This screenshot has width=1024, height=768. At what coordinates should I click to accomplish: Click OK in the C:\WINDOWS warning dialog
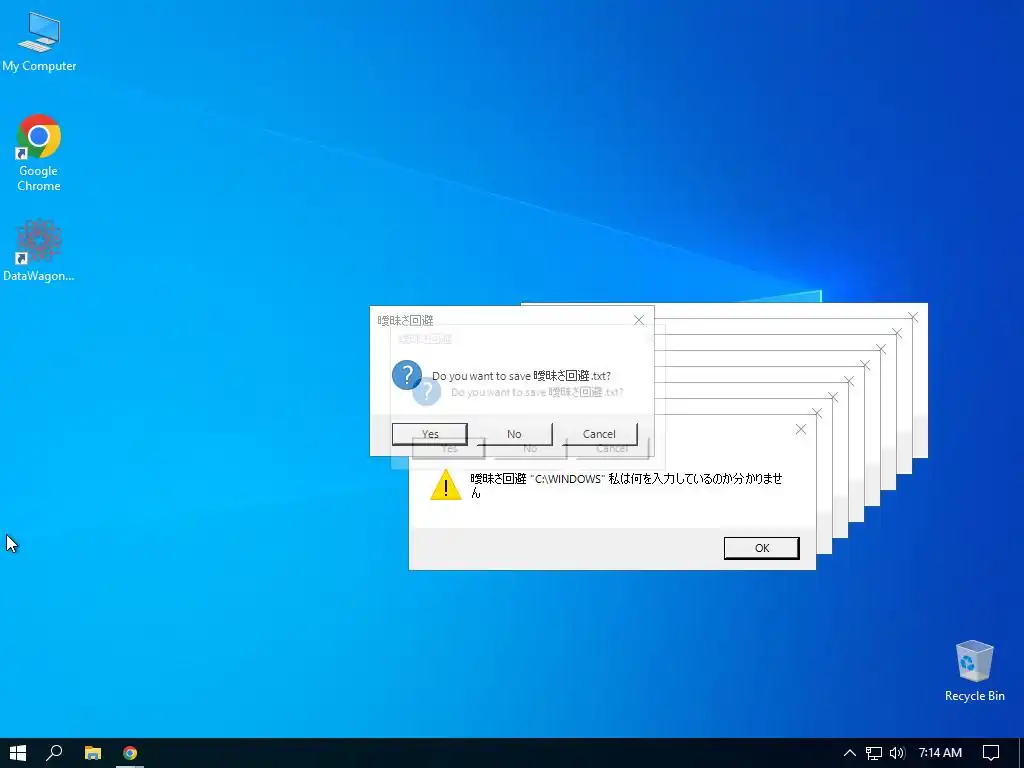(x=761, y=548)
